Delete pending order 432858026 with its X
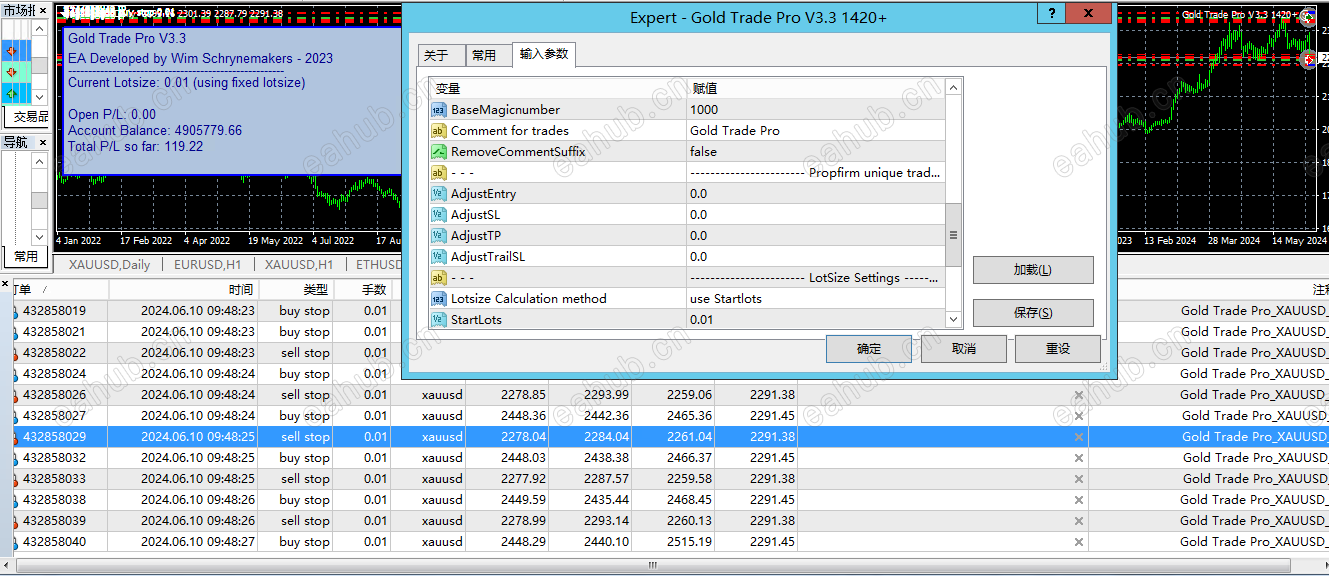The width and height of the screenshot is (1329, 576). [1078, 395]
